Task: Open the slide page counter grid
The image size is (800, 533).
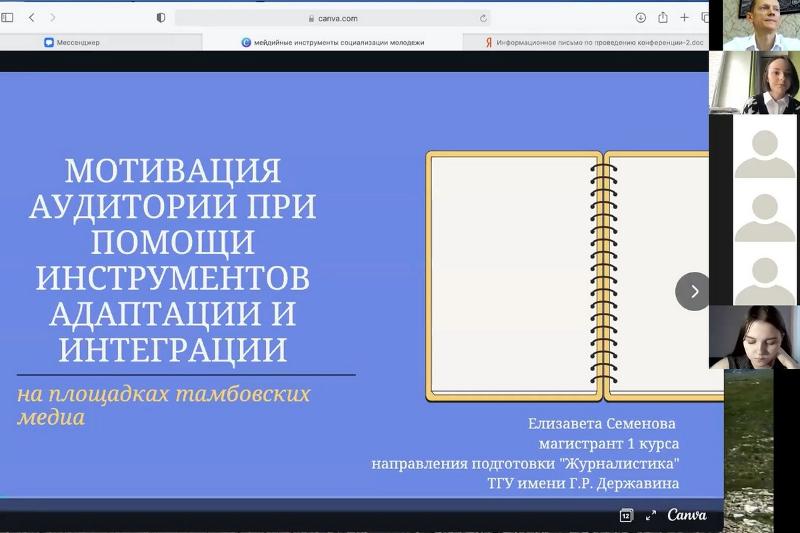Action: point(626,515)
